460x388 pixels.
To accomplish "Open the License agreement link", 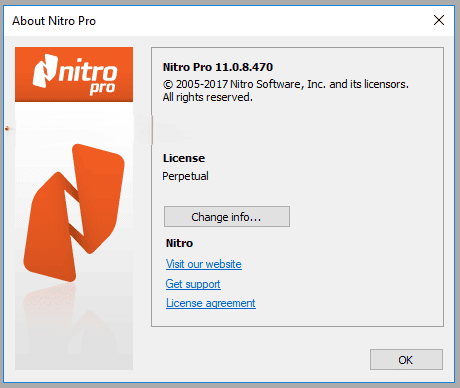I will pos(211,303).
